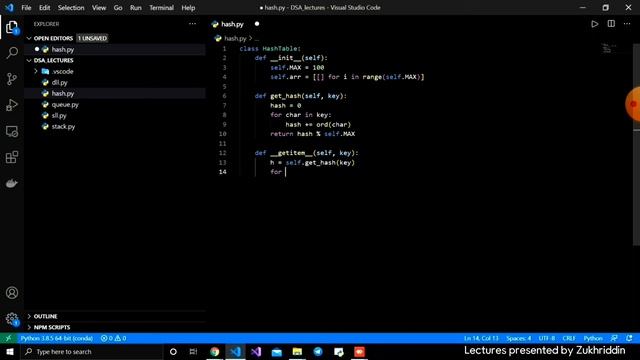The height and width of the screenshot is (360, 640).
Task: Open Google Chrome from the taskbar
Action: (x=214, y=351)
